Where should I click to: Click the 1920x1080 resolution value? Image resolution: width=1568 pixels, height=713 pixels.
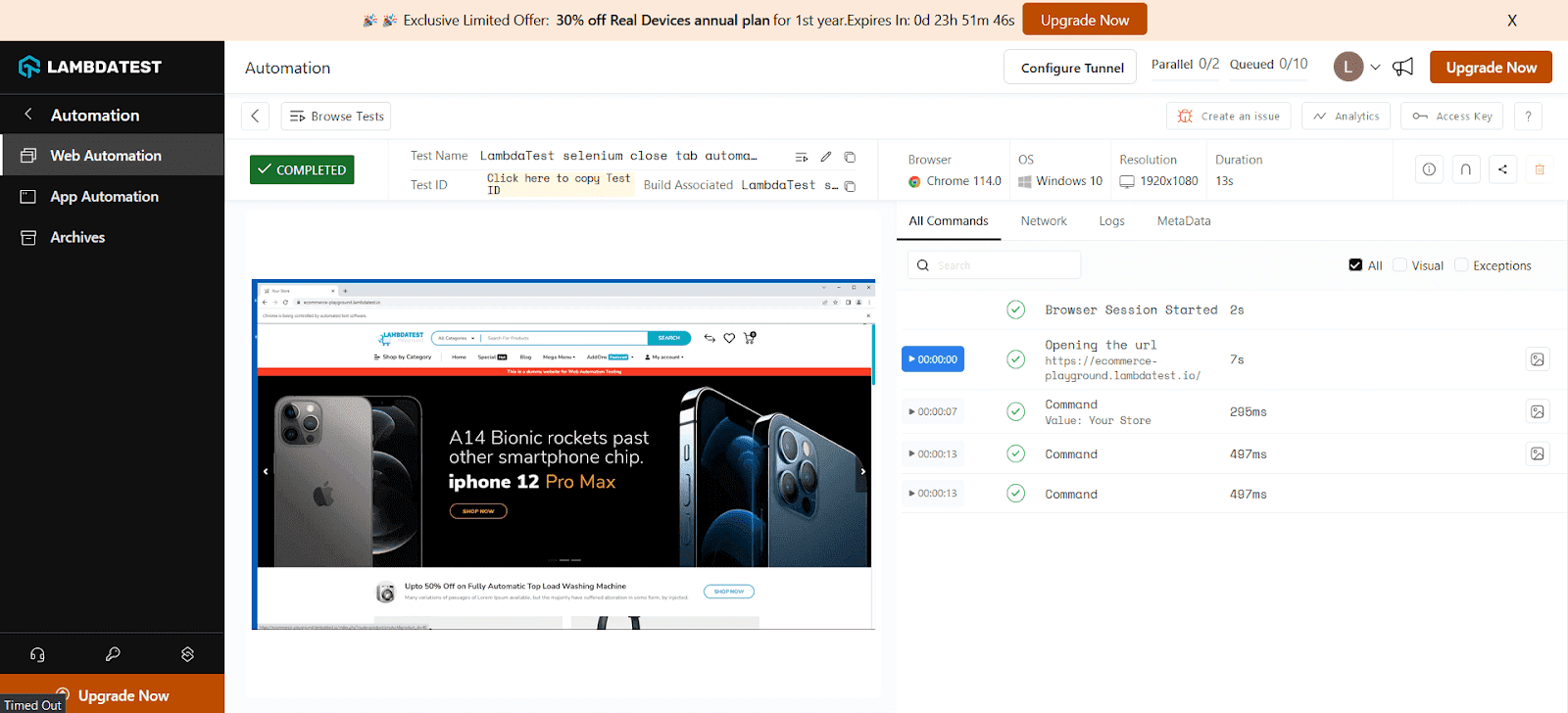tap(1159, 181)
